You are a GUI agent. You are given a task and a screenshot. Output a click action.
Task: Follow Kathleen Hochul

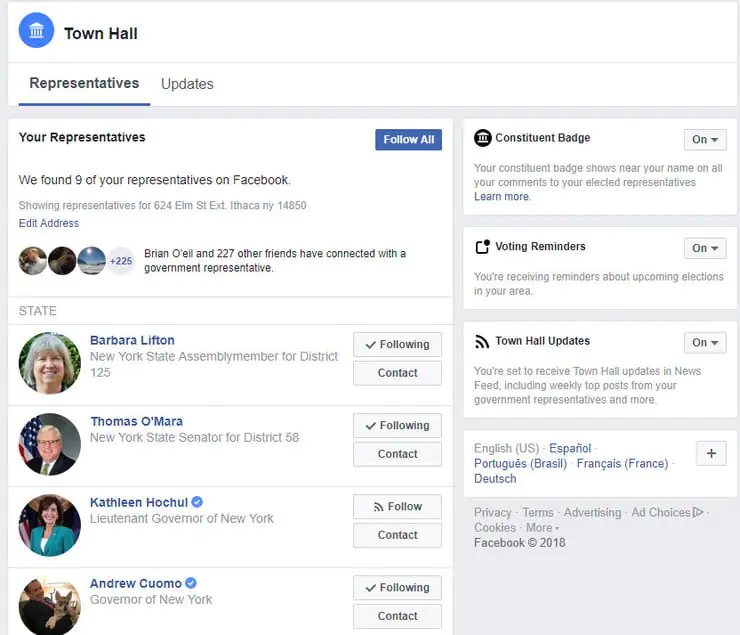click(397, 507)
